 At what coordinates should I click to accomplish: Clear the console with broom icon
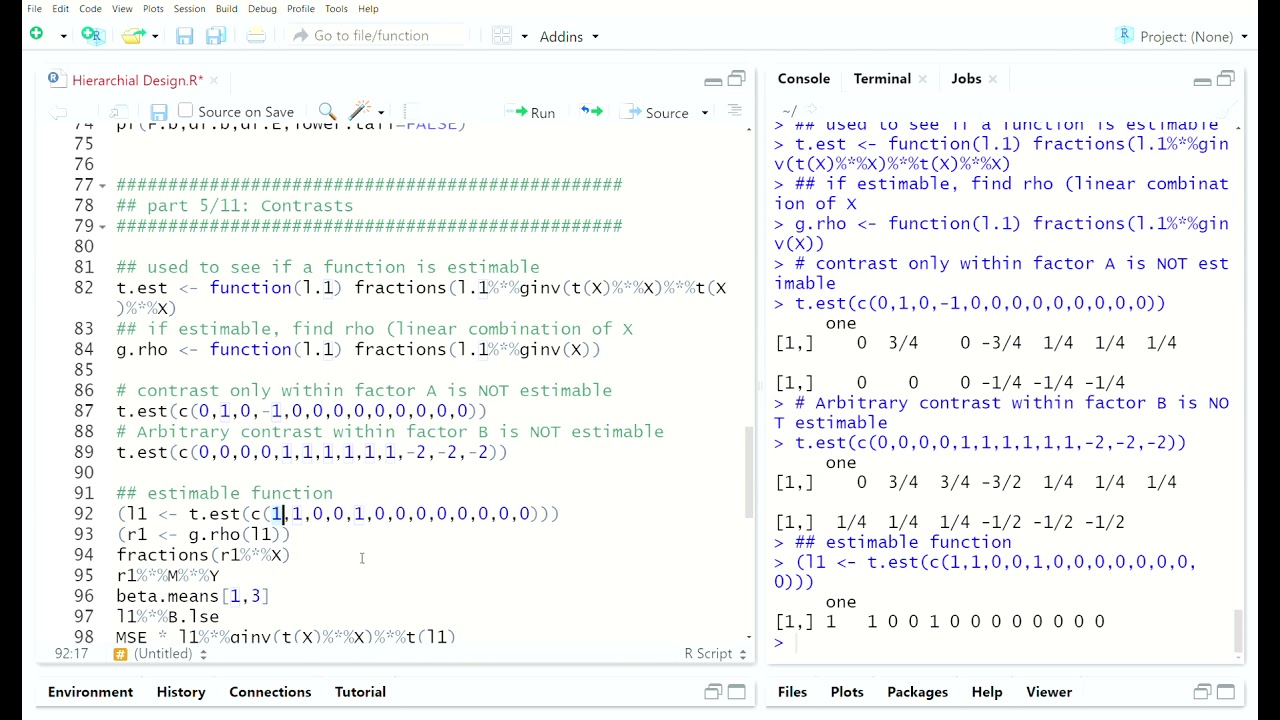(1230, 110)
